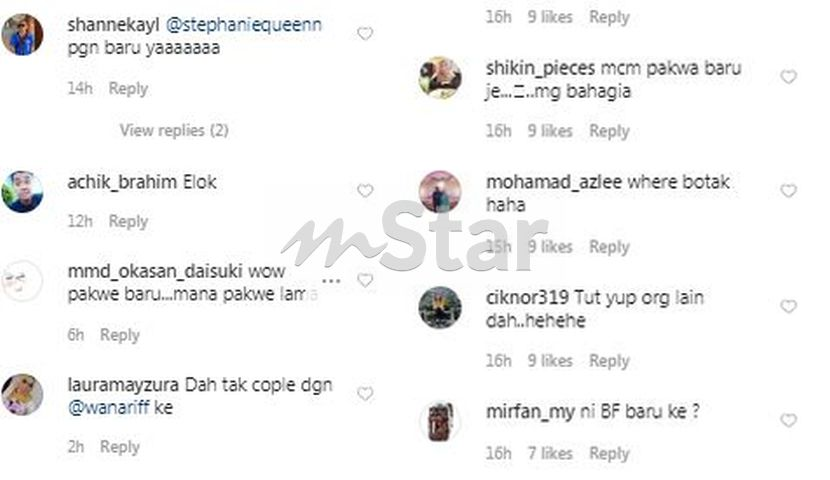The width and height of the screenshot is (830, 480).
Task: Open @wanariff mention link
Action: tap(109, 407)
